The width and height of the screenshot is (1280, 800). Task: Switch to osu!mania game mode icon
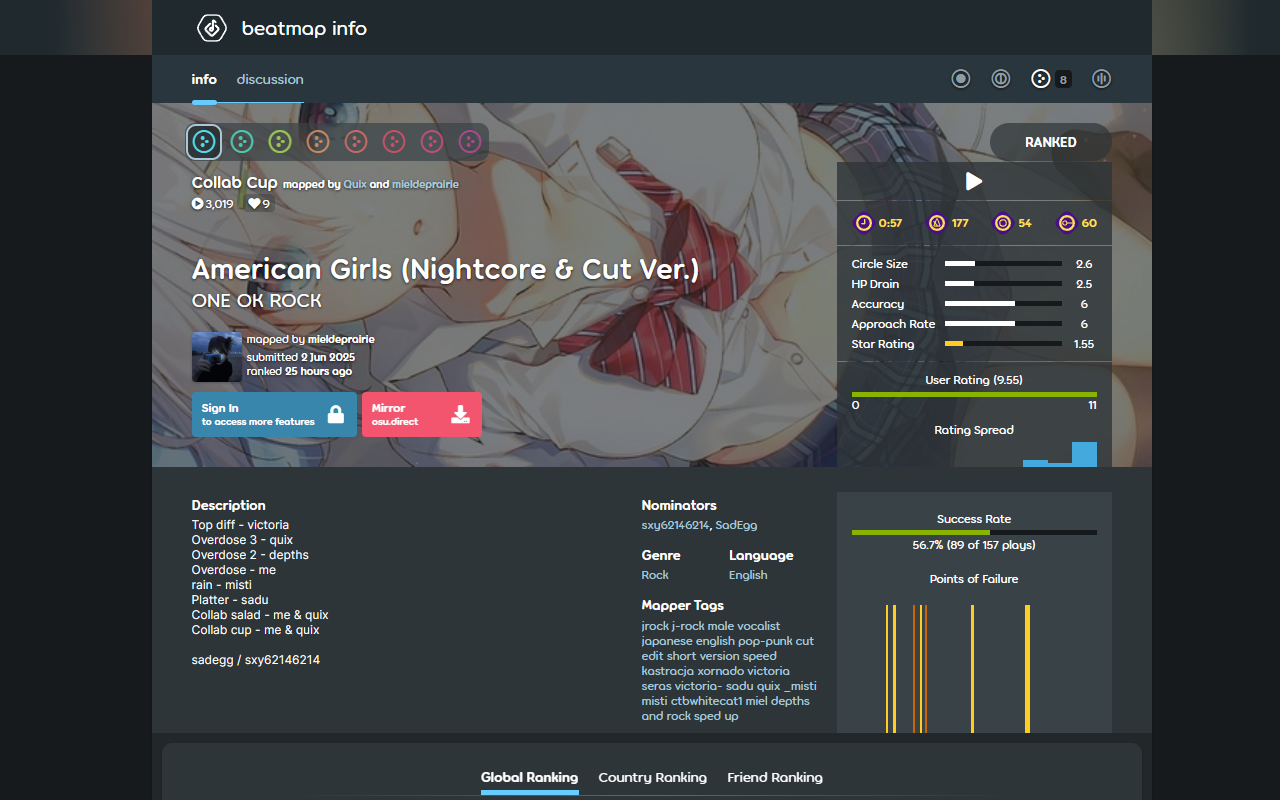[x=1102, y=79]
